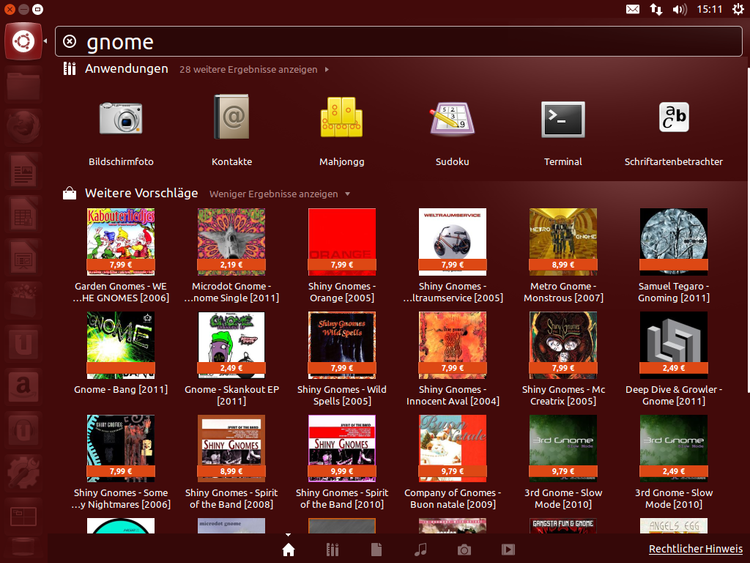Image resolution: width=750 pixels, height=563 pixels.
Task: Clear the search with the X icon
Action: click(69, 41)
